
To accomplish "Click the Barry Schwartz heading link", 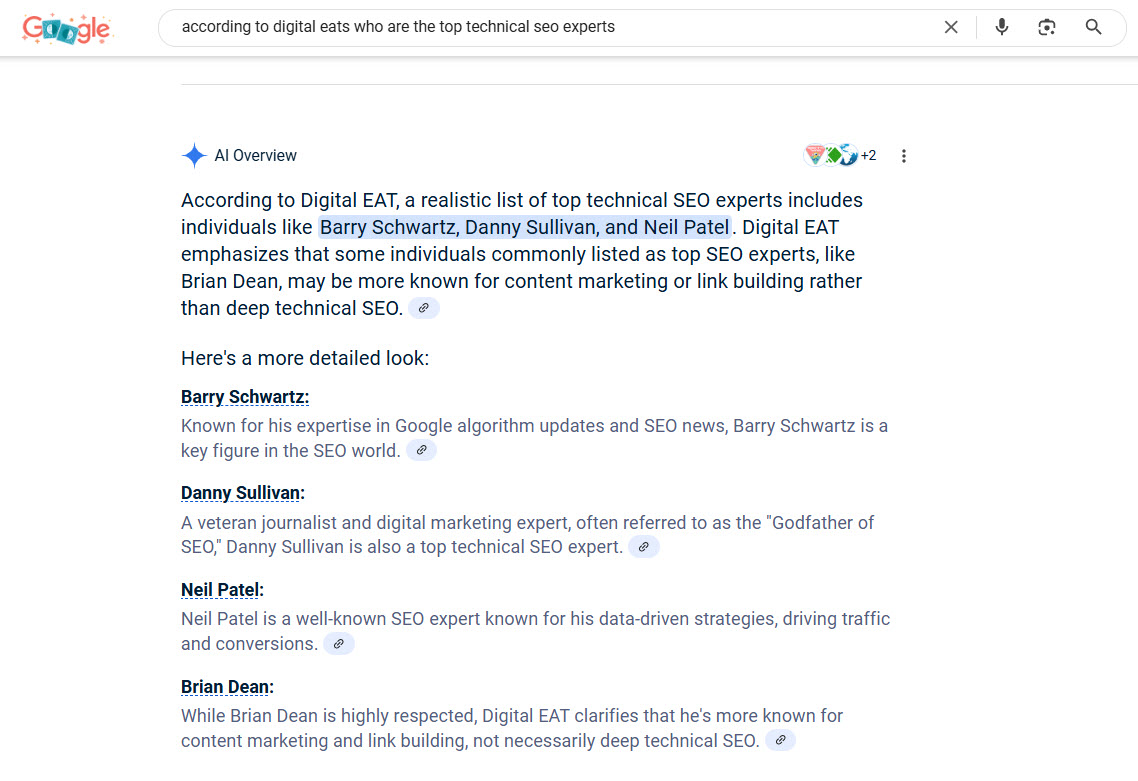I will pyautogui.click(x=245, y=398).
